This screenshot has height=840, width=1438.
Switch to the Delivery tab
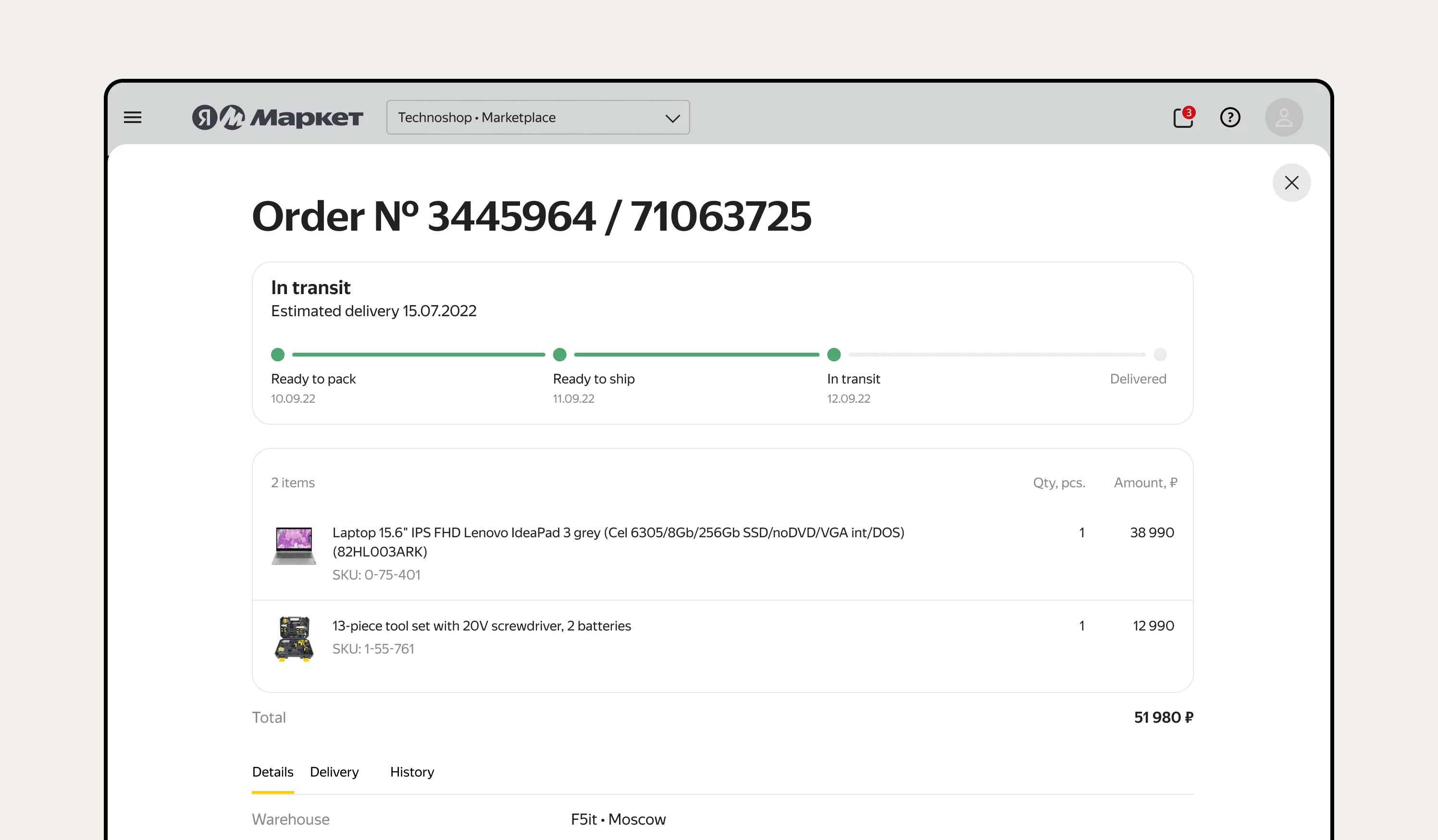coord(335,772)
